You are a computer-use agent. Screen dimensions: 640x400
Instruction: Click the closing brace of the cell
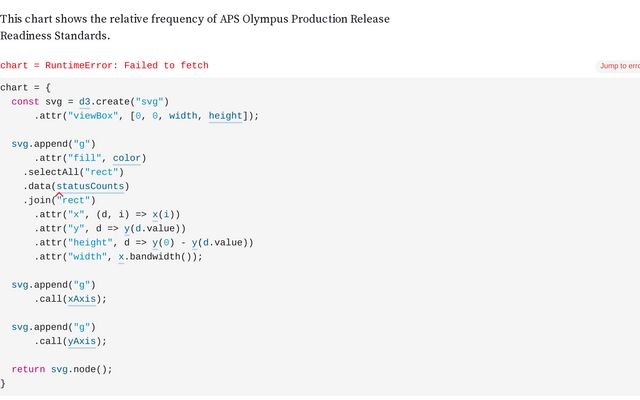[x=3, y=383]
